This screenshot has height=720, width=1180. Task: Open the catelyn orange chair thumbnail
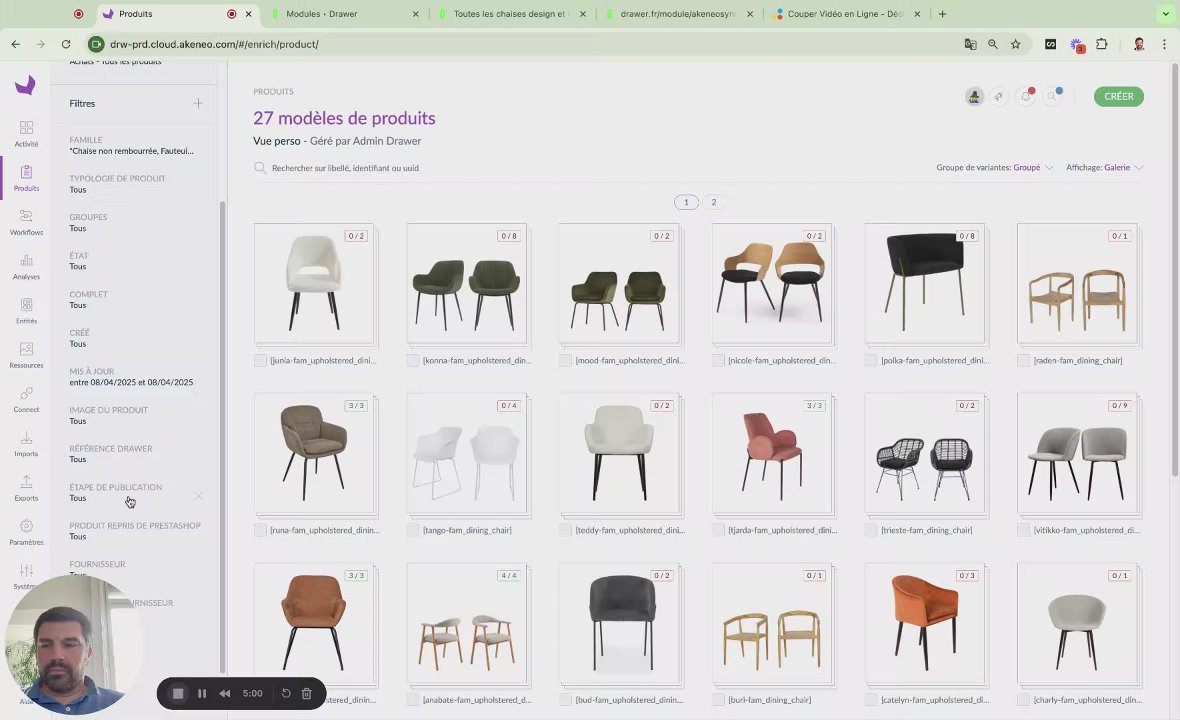(925, 623)
